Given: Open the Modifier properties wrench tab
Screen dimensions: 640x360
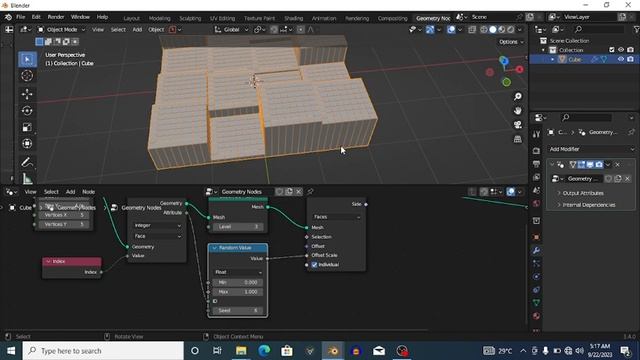Looking at the screenshot, I should 536,250.
